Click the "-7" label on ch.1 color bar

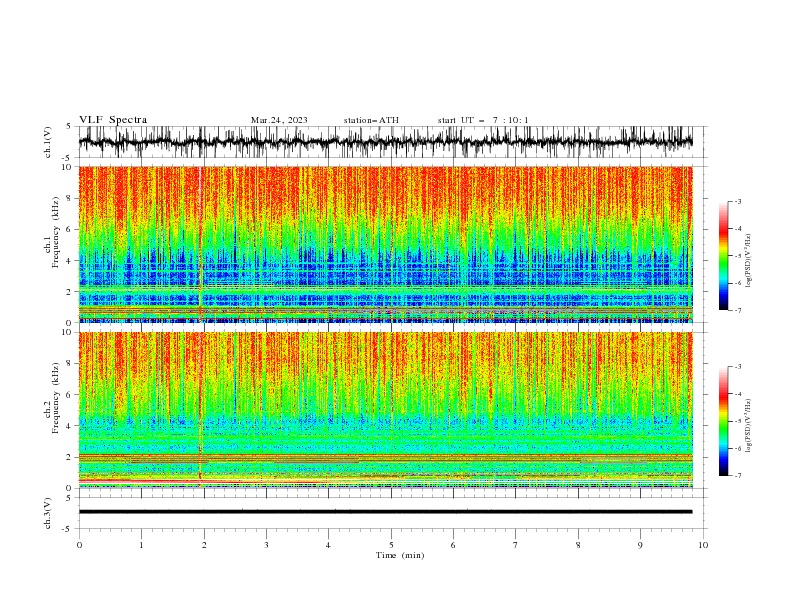tap(737, 310)
